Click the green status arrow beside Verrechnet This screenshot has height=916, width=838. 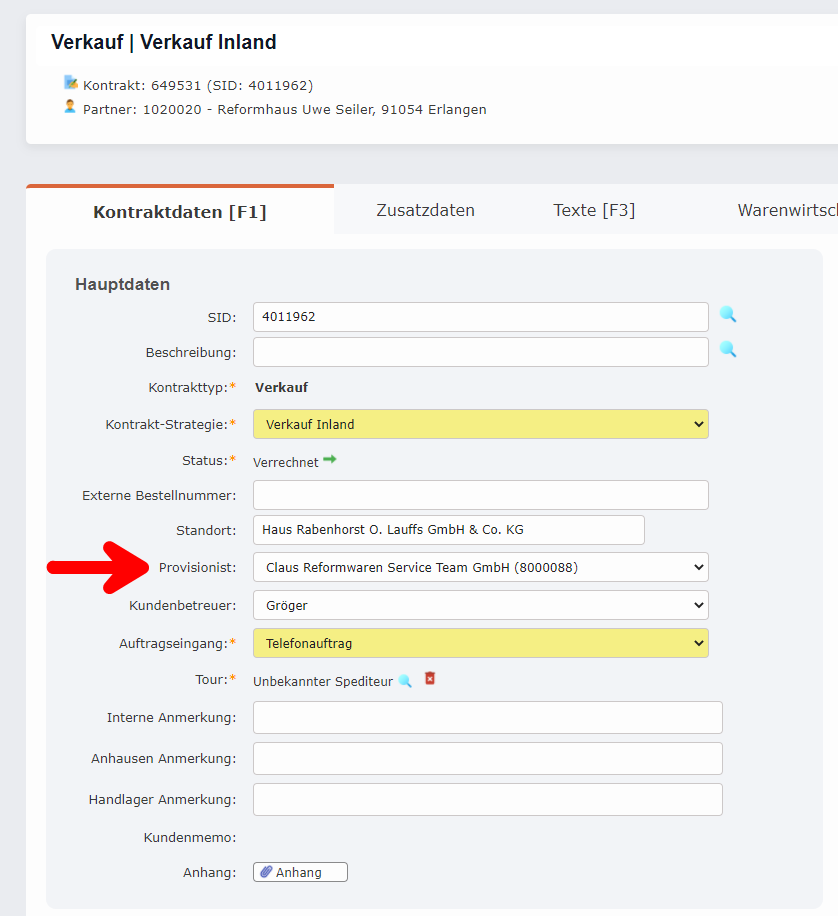click(330, 460)
